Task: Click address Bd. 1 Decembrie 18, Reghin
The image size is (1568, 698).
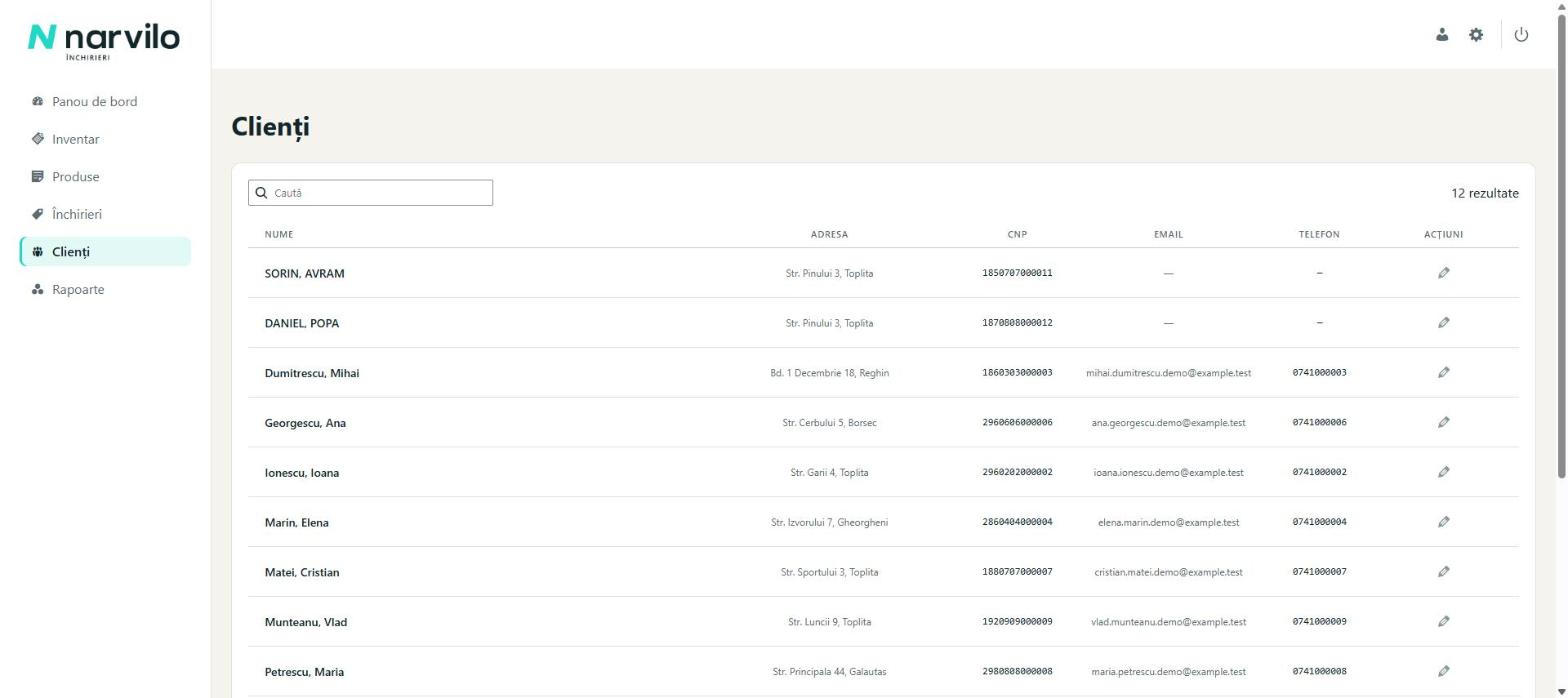Action: [829, 373]
